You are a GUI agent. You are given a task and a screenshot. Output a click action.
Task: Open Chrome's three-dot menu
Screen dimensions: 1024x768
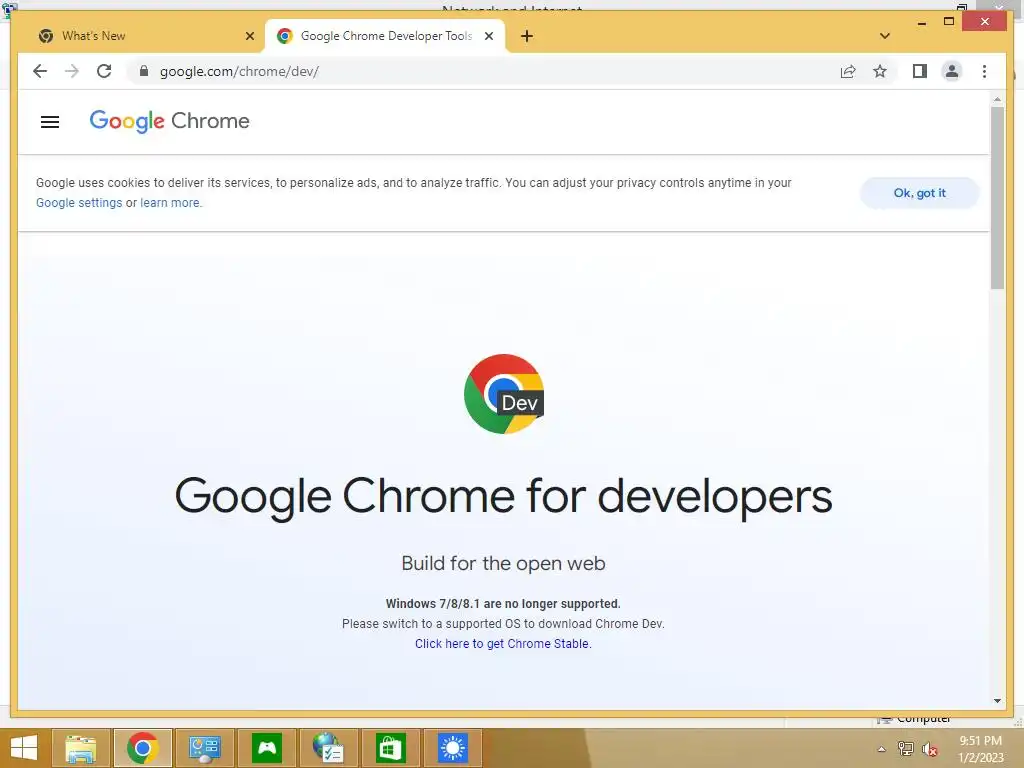984,71
